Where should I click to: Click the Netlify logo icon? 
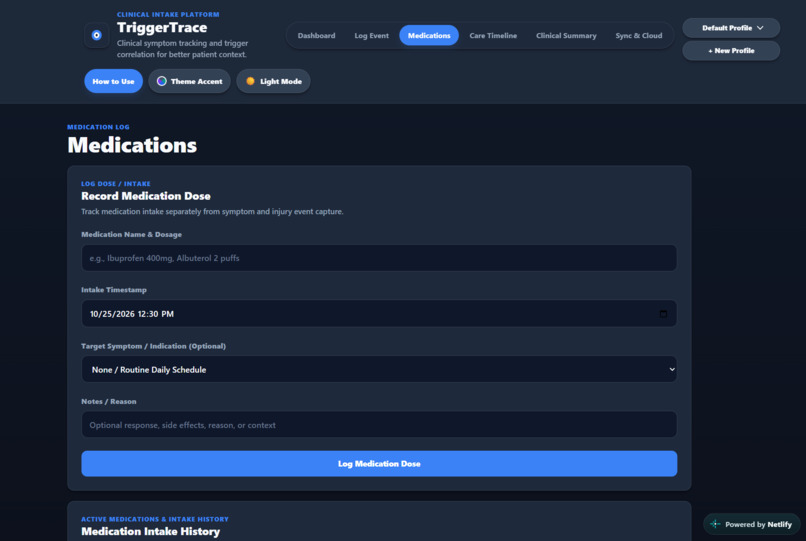point(715,524)
